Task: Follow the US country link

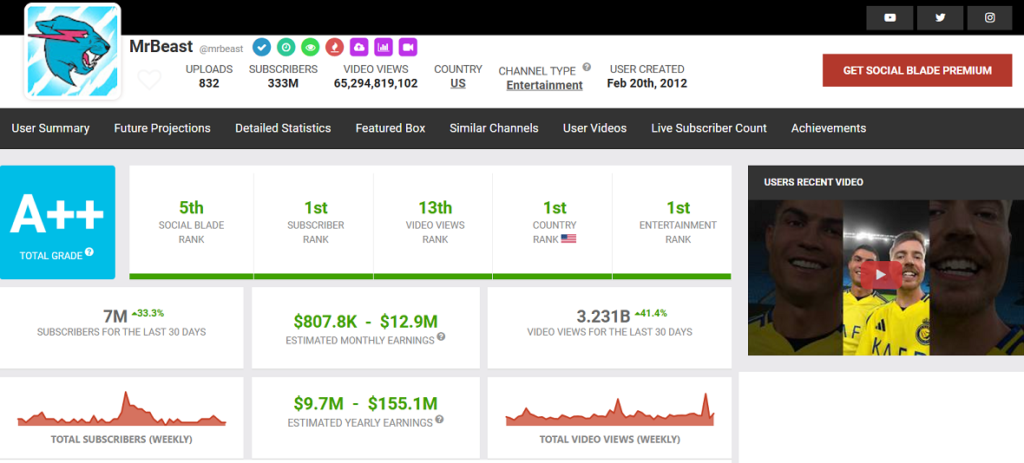Action: click(458, 84)
